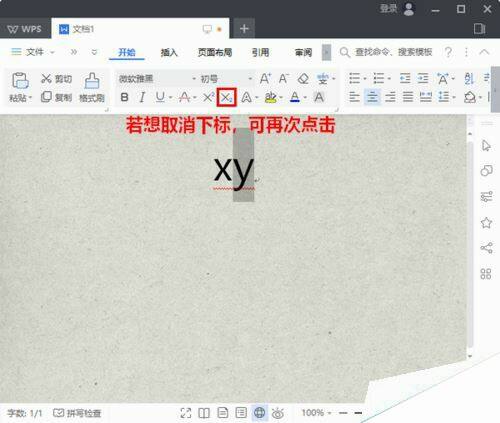
Task: Expand font color dropdown arrow
Action: [x=305, y=98]
